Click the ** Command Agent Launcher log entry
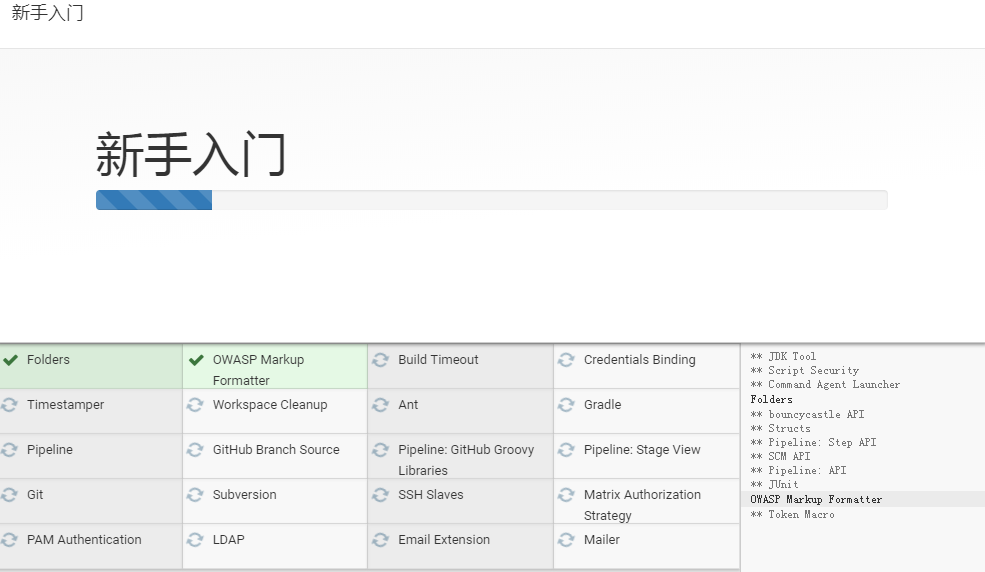Image resolution: width=985 pixels, height=572 pixels. [825, 384]
